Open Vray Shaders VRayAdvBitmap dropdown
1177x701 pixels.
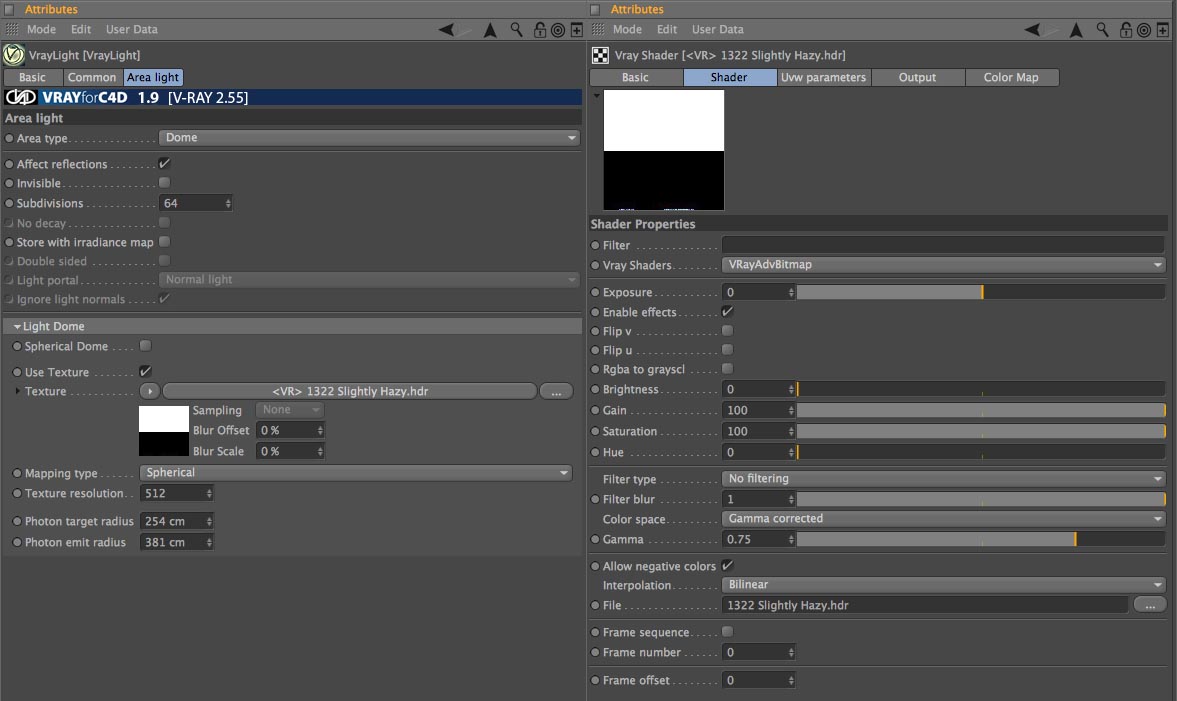pos(944,264)
